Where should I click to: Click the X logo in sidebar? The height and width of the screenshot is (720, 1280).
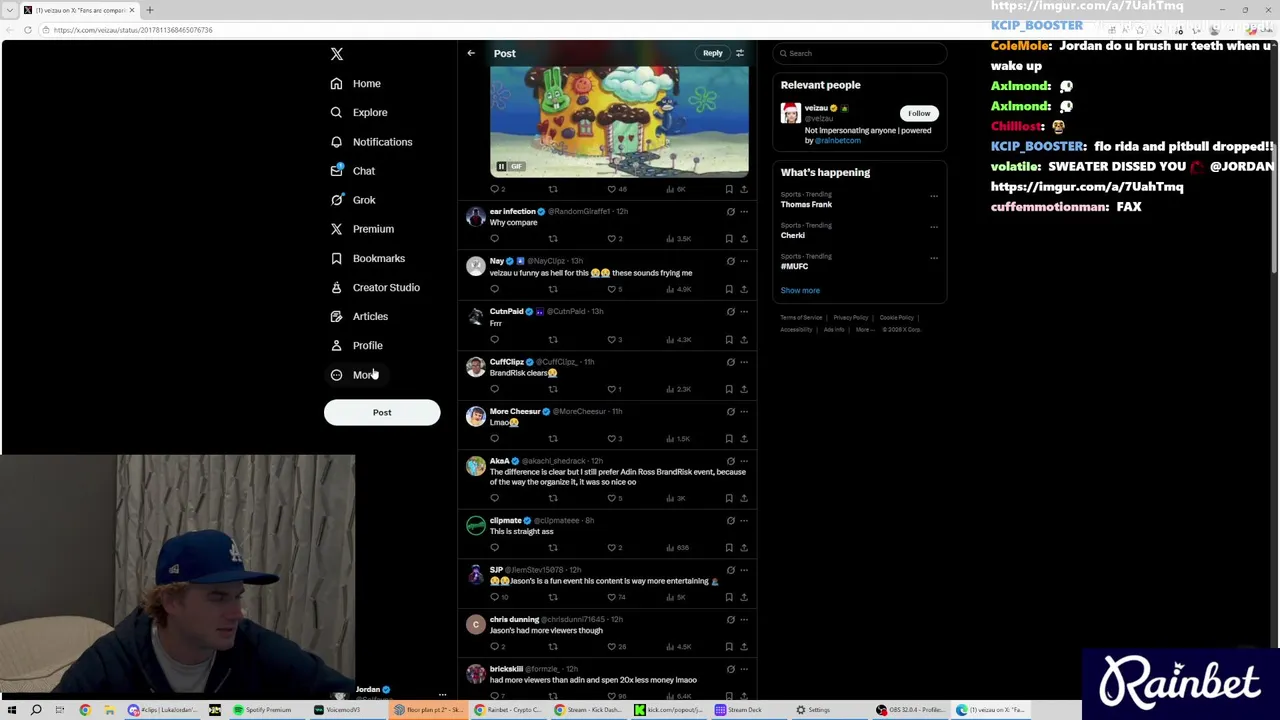click(x=337, y=54)
